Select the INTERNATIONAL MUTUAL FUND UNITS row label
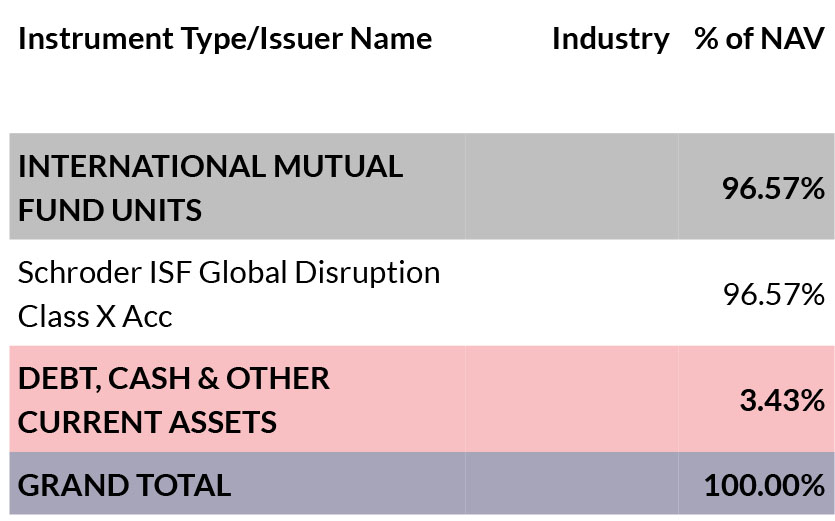The width and height of the screenshot is (835, 521). tap(210, 188)
